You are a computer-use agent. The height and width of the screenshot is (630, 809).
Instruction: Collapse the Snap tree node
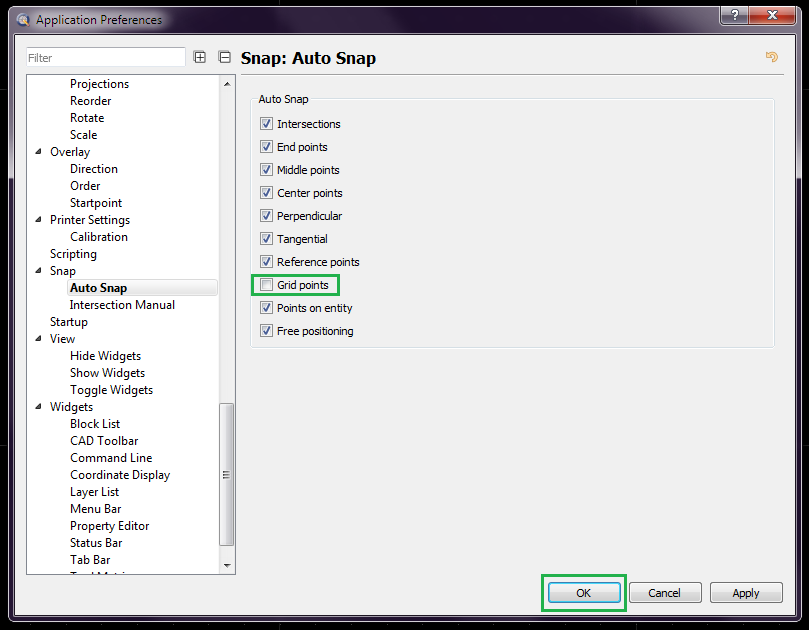point(41,271)
